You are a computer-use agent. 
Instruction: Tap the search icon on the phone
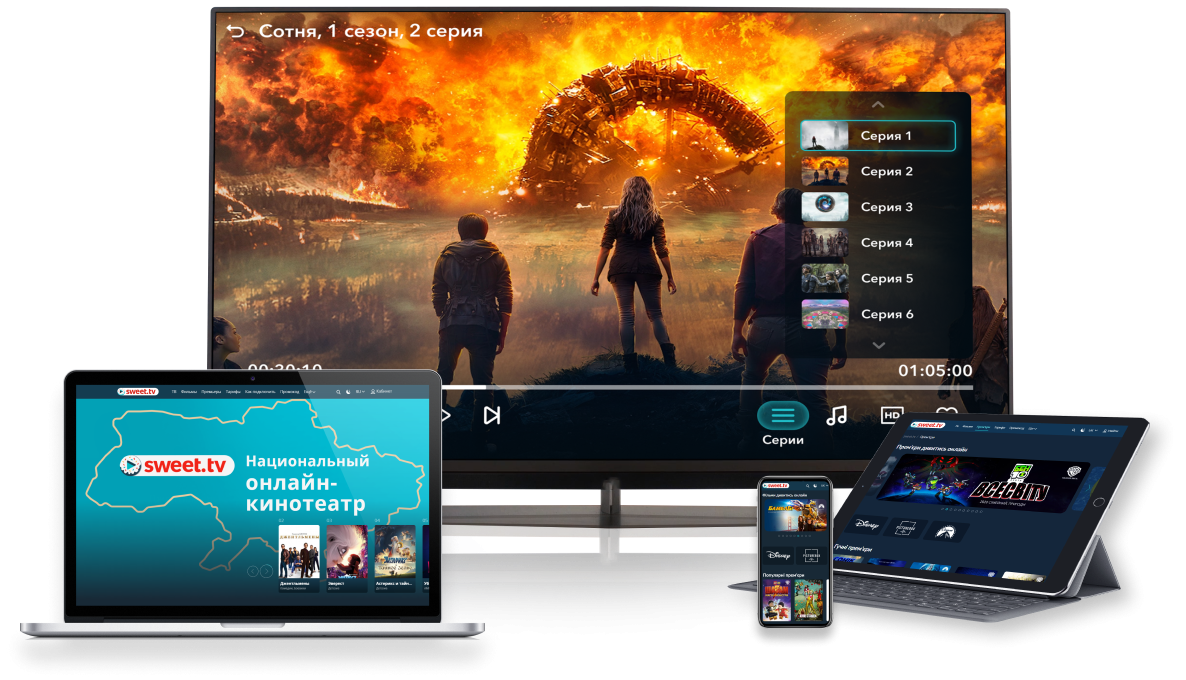tap(808, 486)
